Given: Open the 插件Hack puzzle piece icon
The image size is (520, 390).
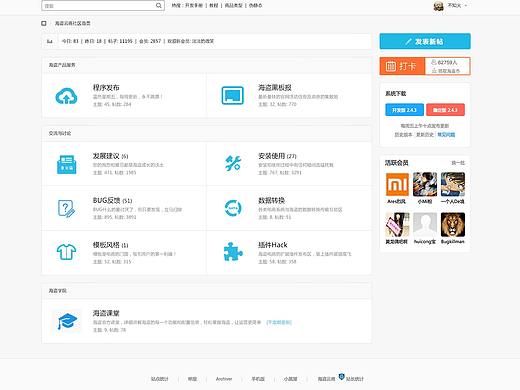Looking at the screenshot, I should [233, 252].
